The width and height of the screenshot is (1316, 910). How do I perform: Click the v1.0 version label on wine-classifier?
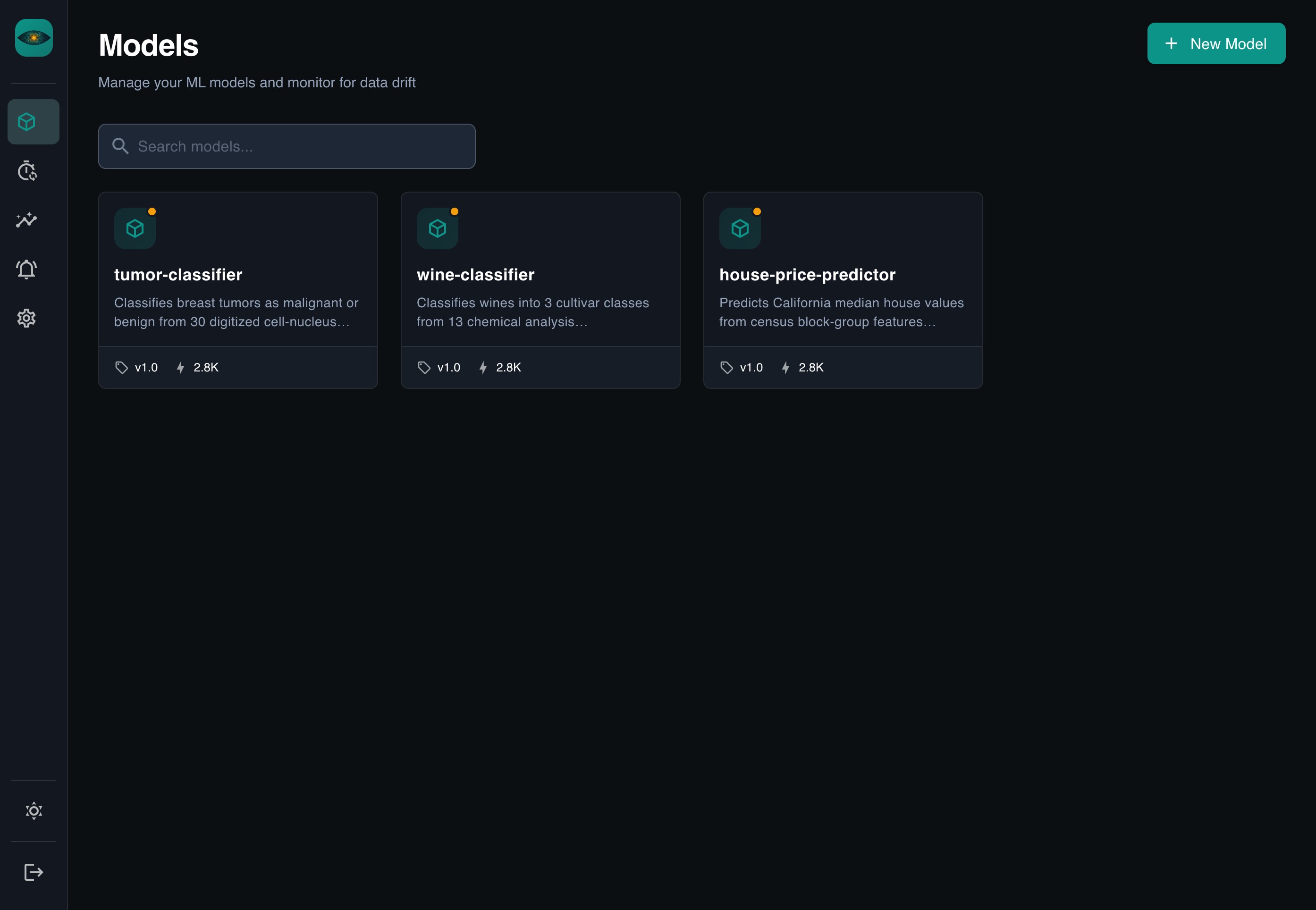click(449, 367)
